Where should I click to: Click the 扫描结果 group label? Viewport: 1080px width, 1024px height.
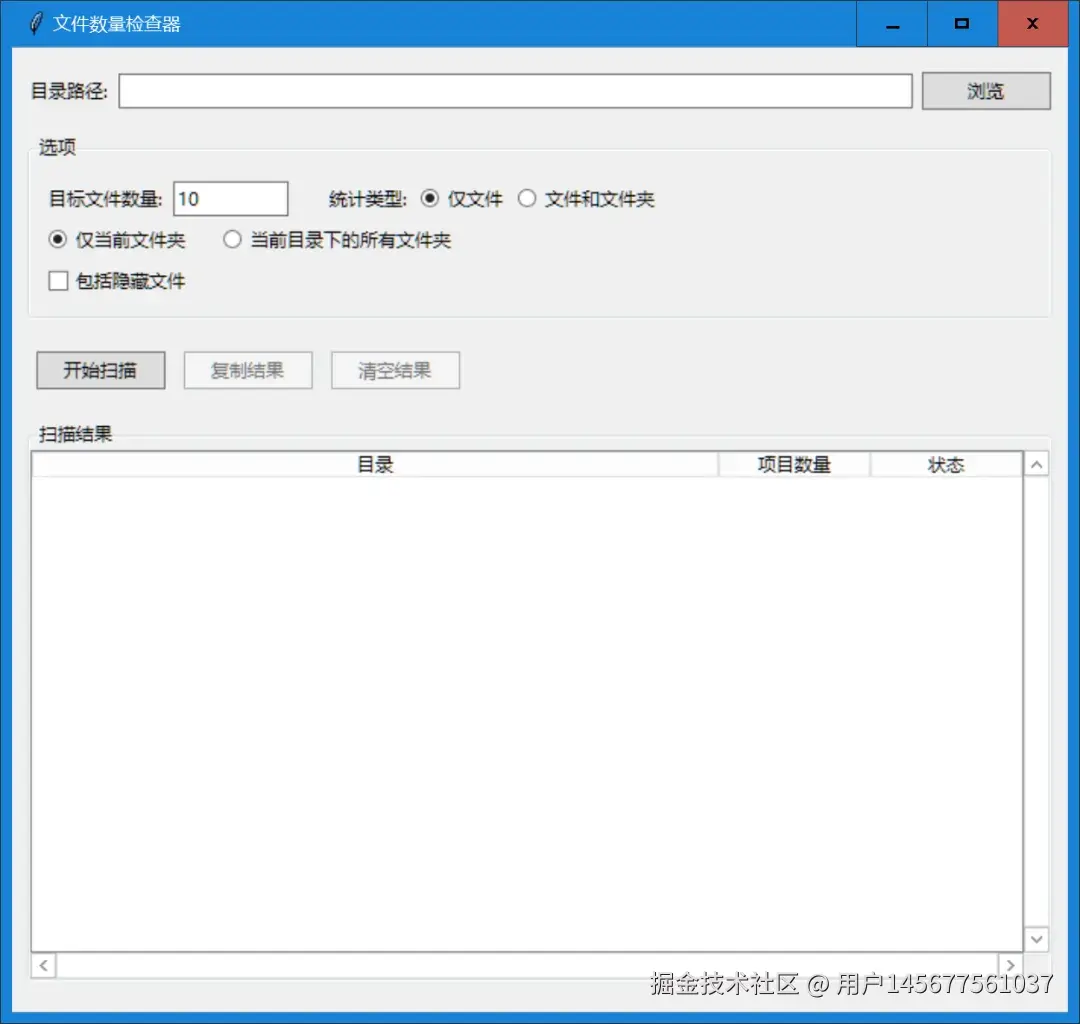[x=76, y=434]
